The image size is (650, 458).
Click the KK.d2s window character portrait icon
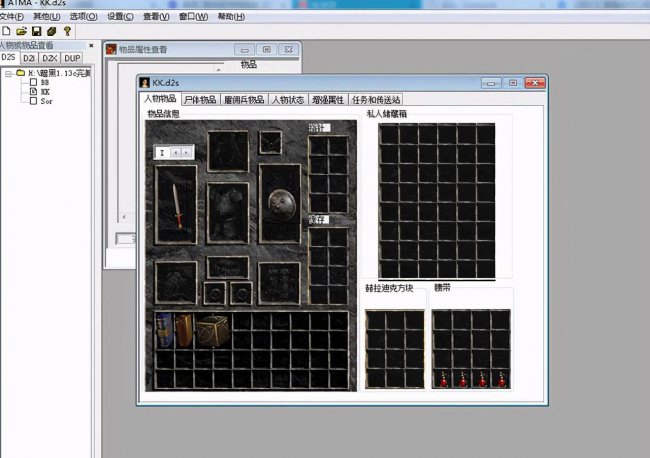[144, 82]
